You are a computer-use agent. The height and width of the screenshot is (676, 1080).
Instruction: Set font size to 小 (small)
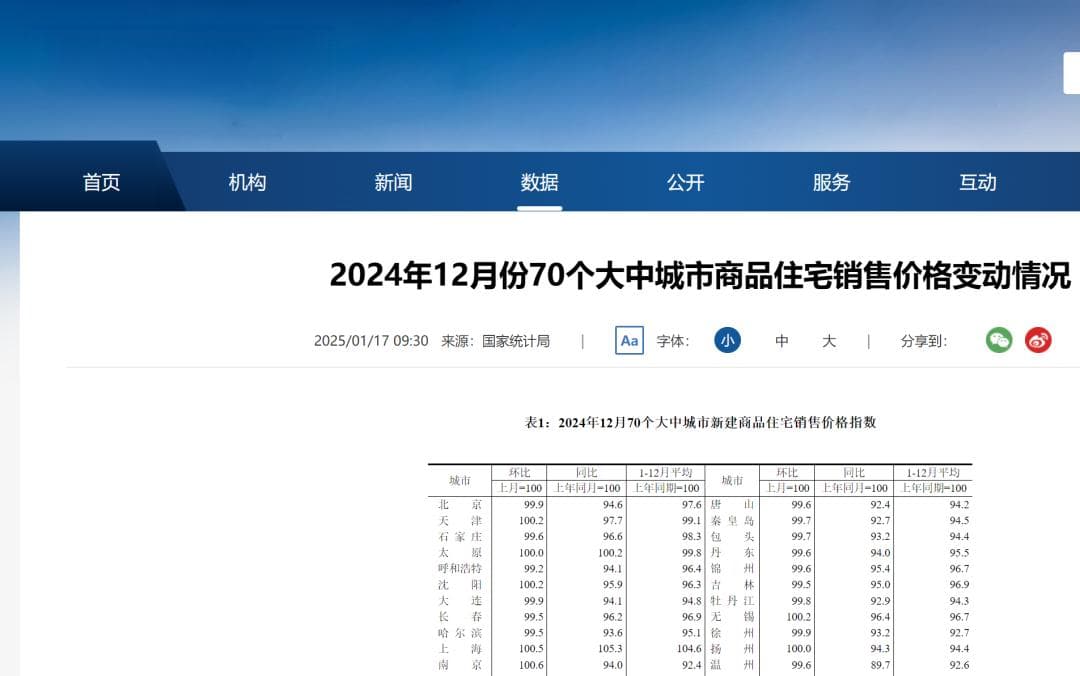point(727,340)
